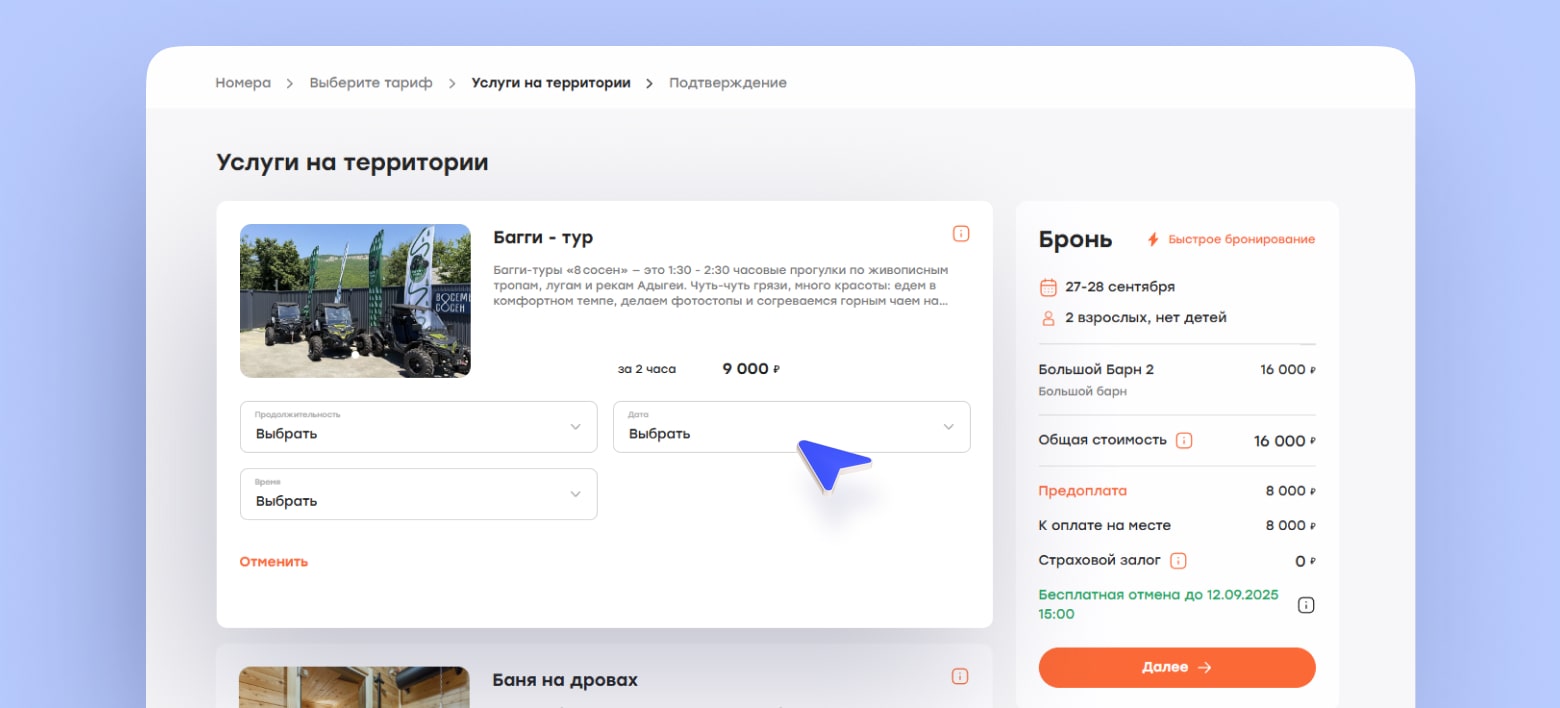Open info icon on Багги - тур card
The image size is (1560, 708).
[960, 234]
